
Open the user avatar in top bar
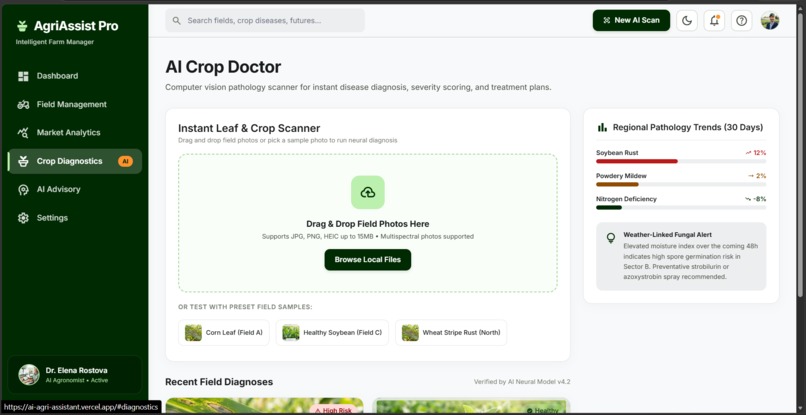point(770,21)
